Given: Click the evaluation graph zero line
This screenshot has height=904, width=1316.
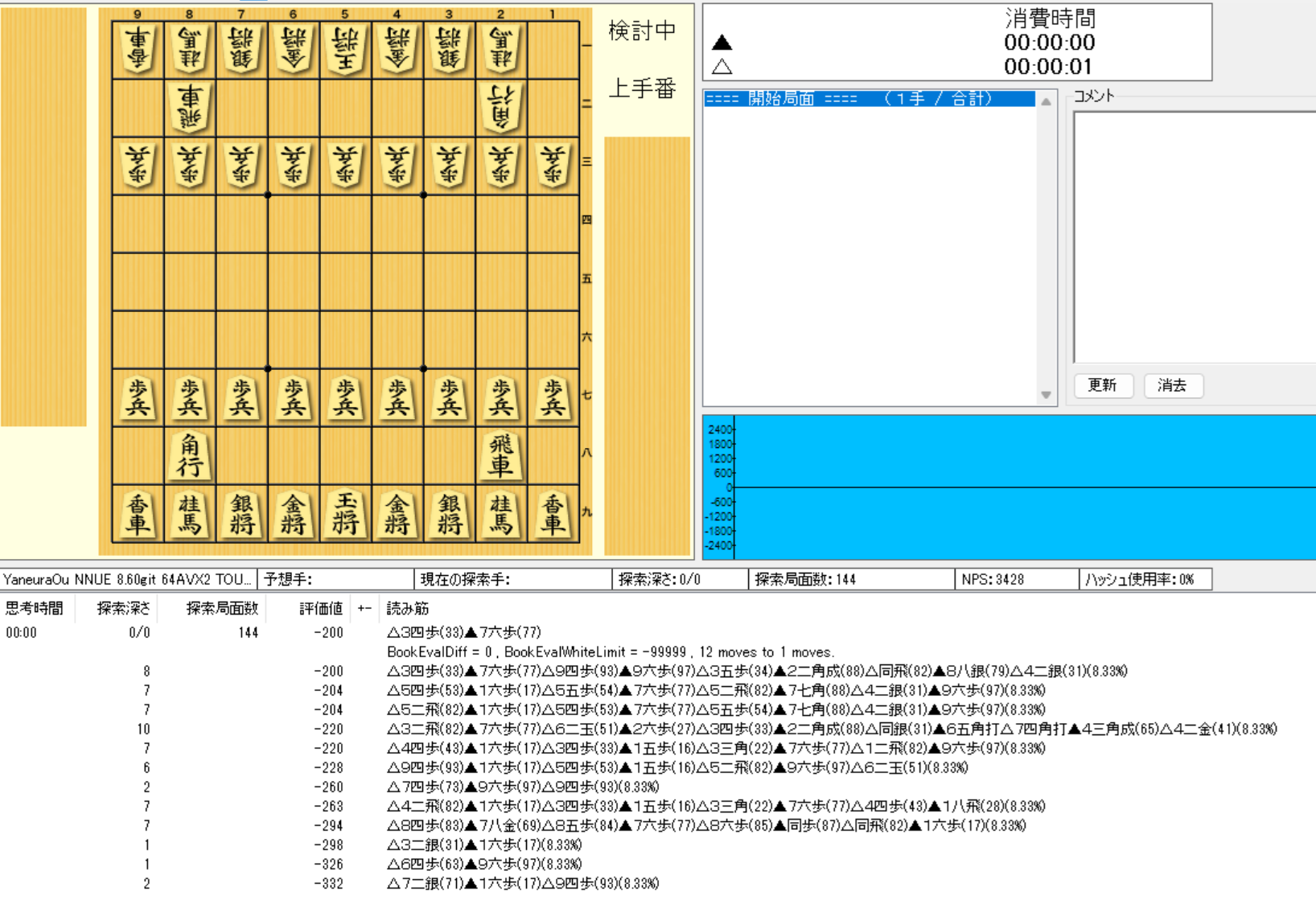Looking at the screenshot, I should pos(1022,487).
